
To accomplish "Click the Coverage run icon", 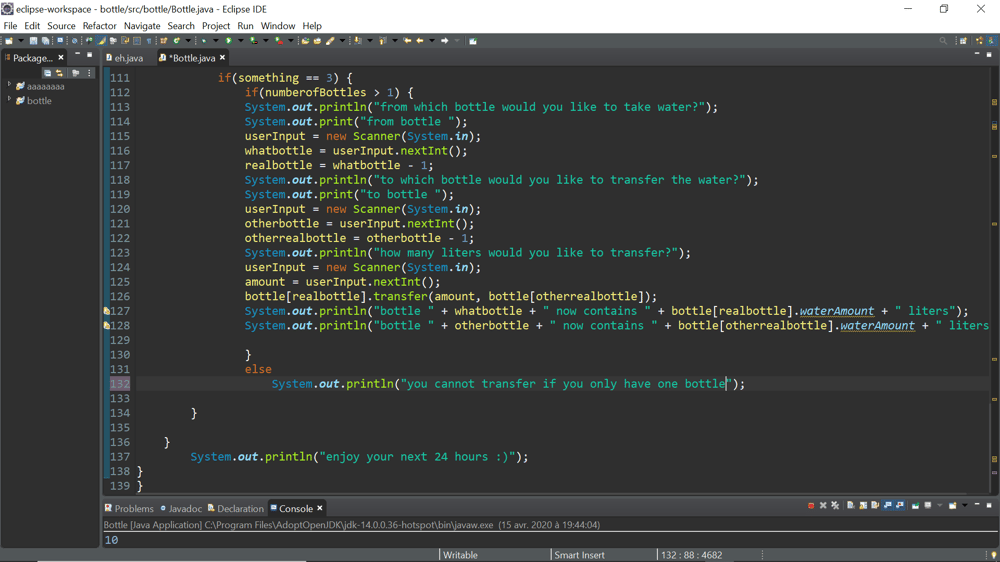I will pyautogui.click(x=253, y=41).
